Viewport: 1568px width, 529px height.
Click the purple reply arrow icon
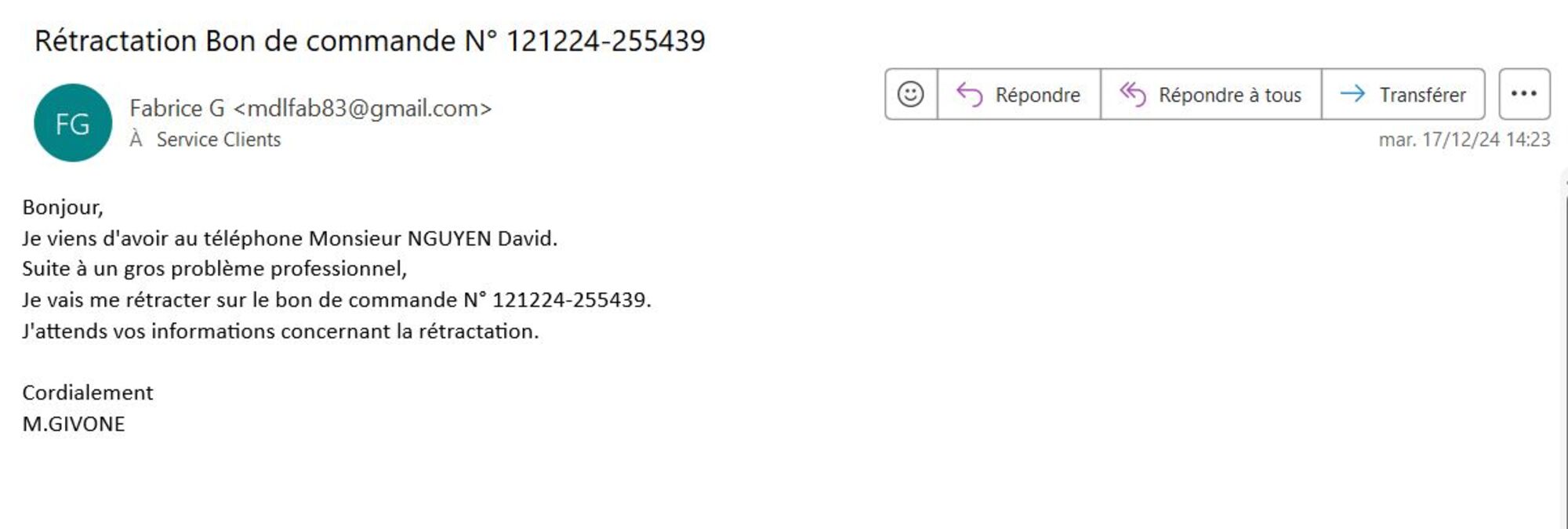970,95
